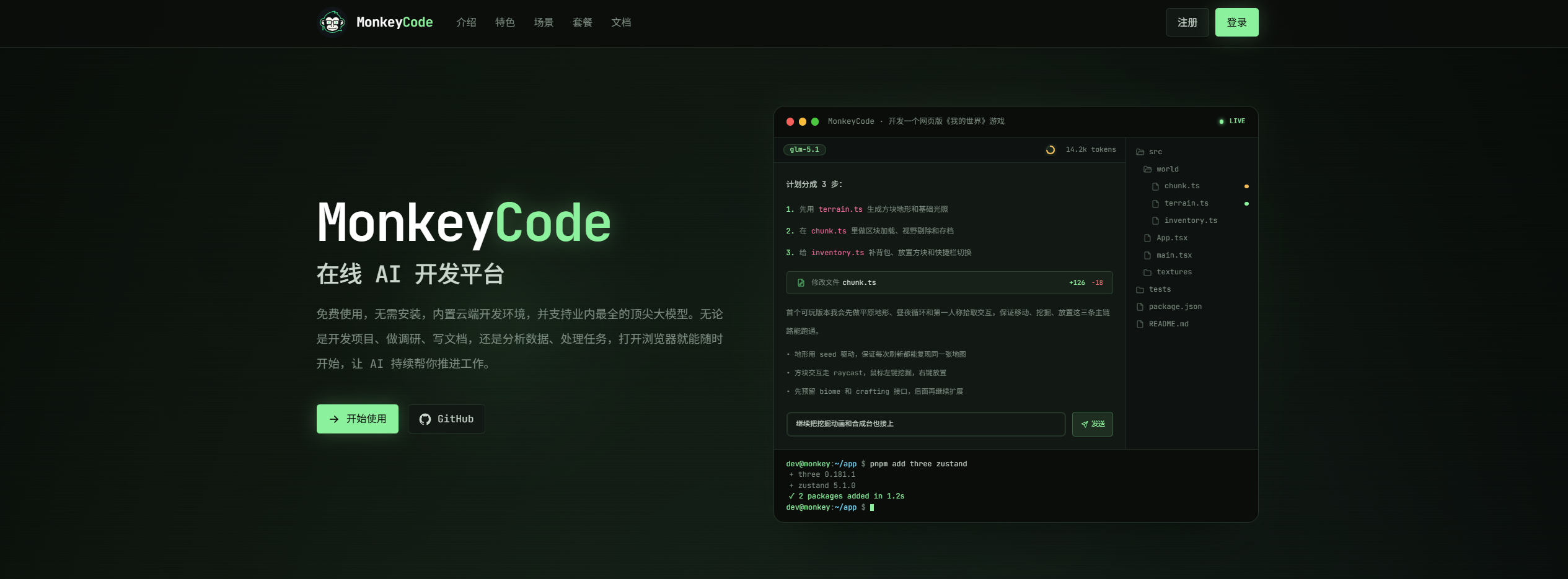The height and width of the screenshot is (579, 1568).
Task: Open the 特色 navigation item
Action: coord(505,22)
